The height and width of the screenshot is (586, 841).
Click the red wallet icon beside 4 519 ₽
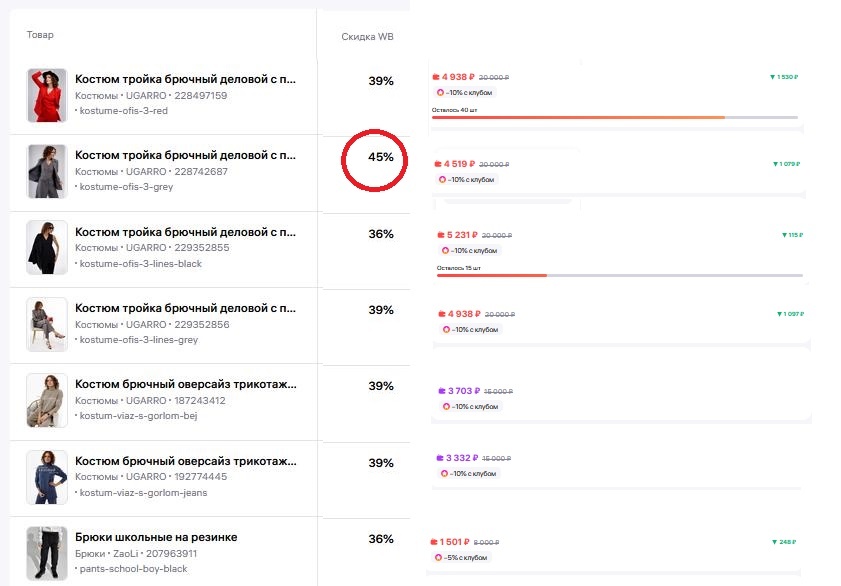(x=437, y=164)
